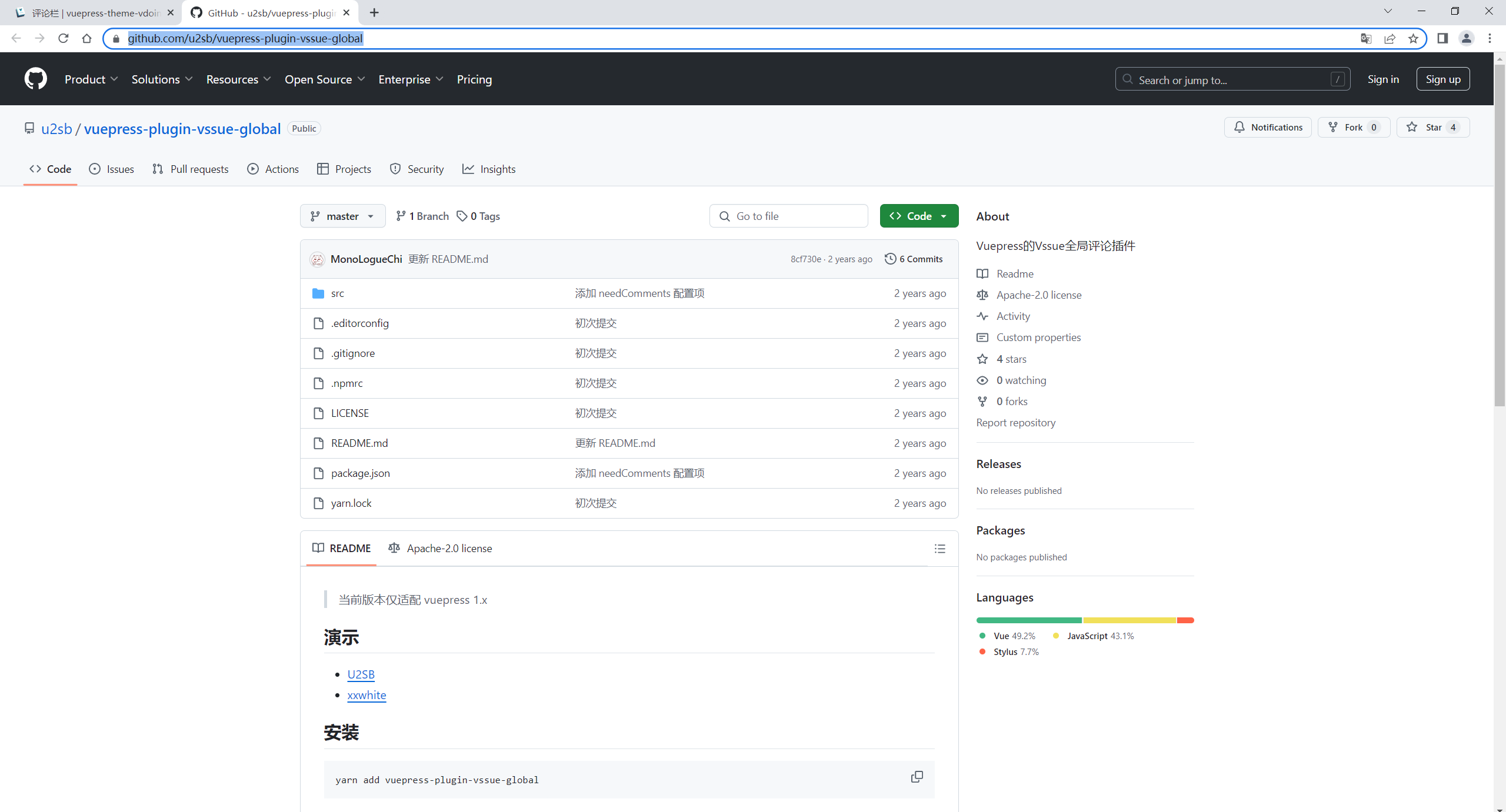Image resolution: width=1506 pixels, height=812 pixels.
Task: Click the Search or jump to field
Action: tap(1232, 79)
